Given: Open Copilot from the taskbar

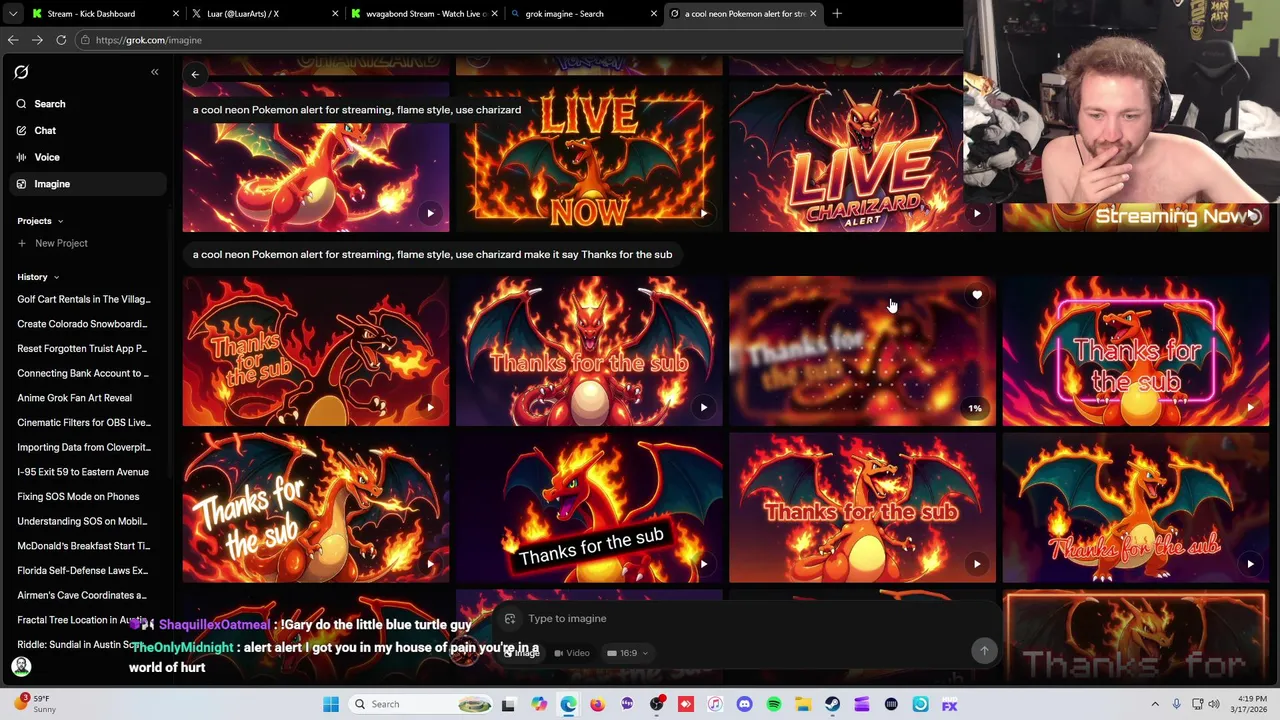Looking at the screenshot, I should pos(539,704).
